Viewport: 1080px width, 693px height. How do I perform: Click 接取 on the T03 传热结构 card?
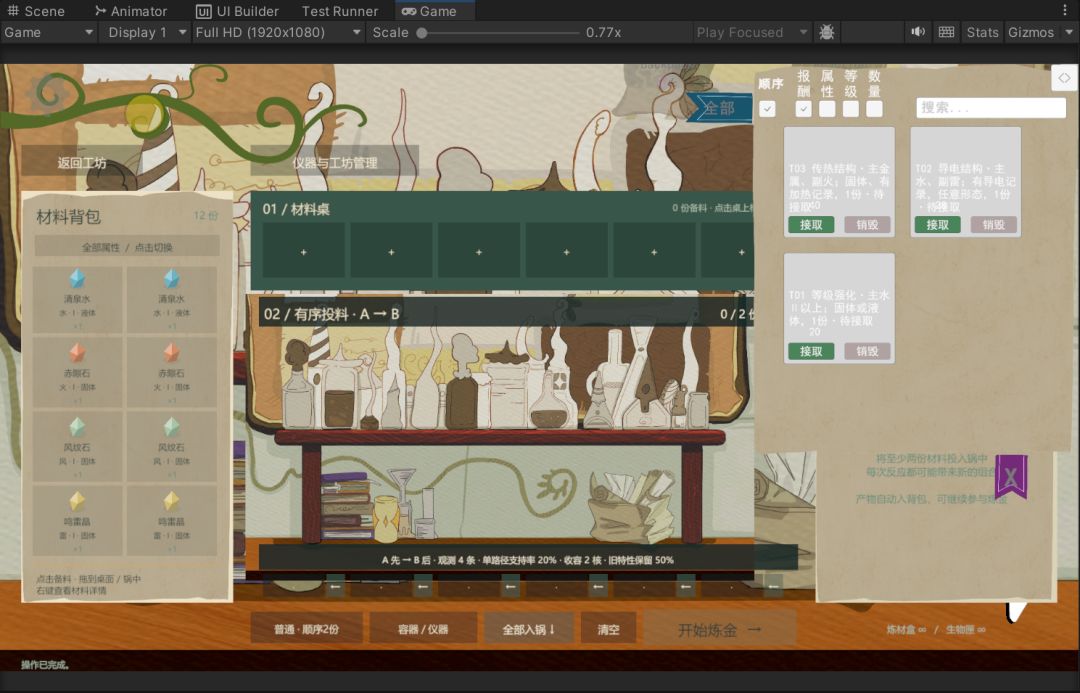tap(811, 225)
